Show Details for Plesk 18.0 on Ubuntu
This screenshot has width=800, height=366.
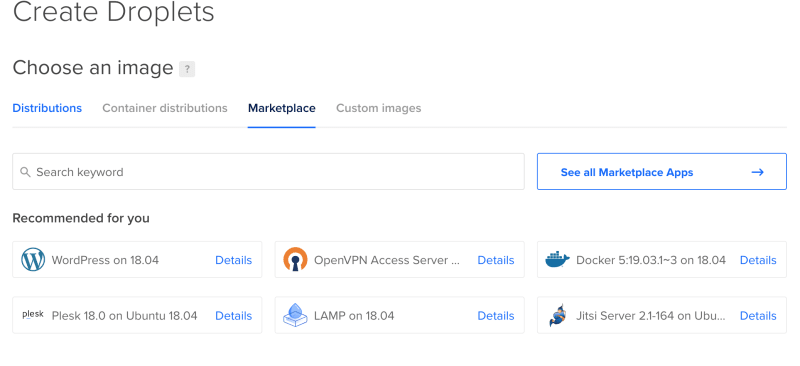tap(234, 315)
